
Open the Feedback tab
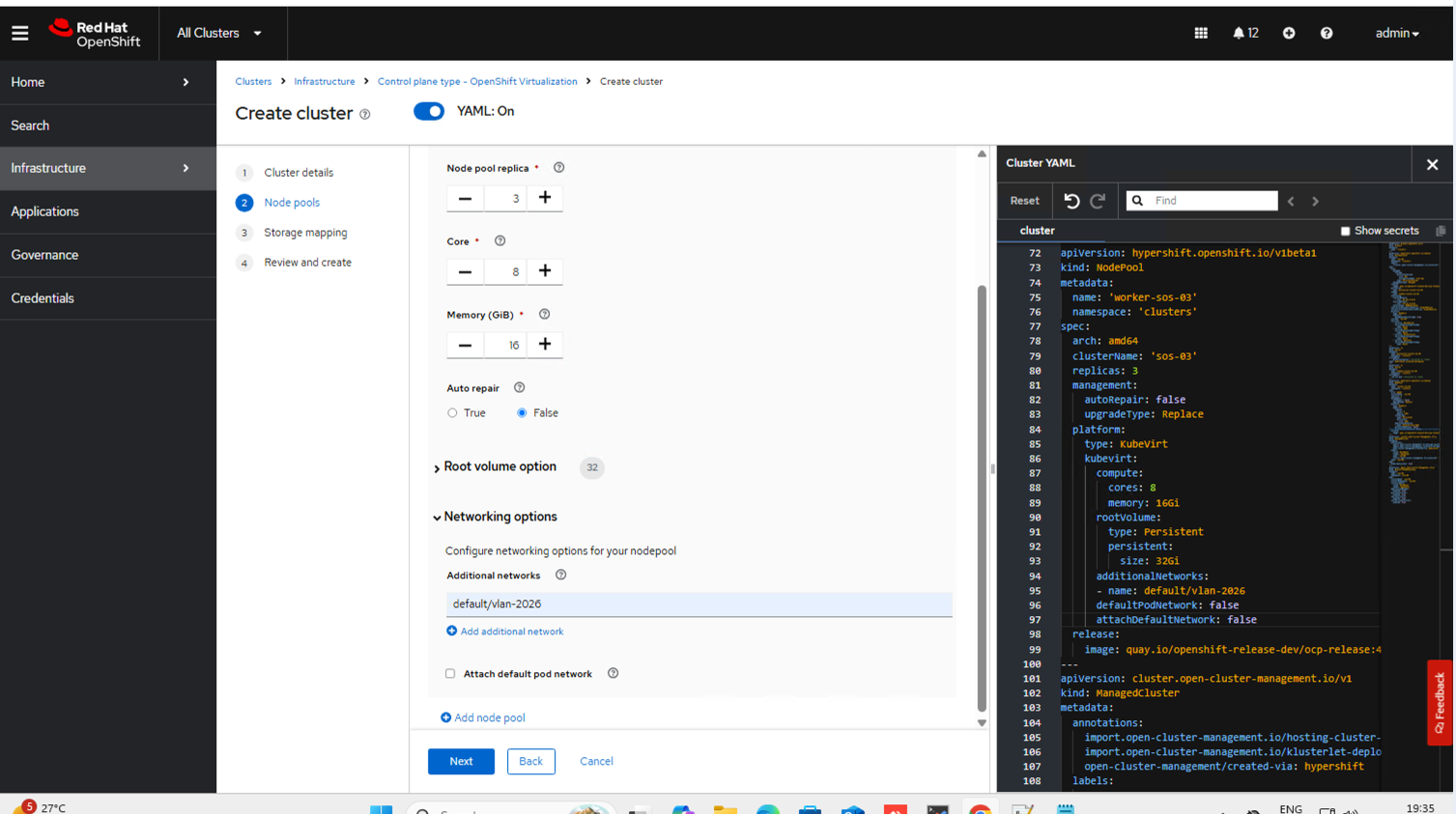(1440, 702)
